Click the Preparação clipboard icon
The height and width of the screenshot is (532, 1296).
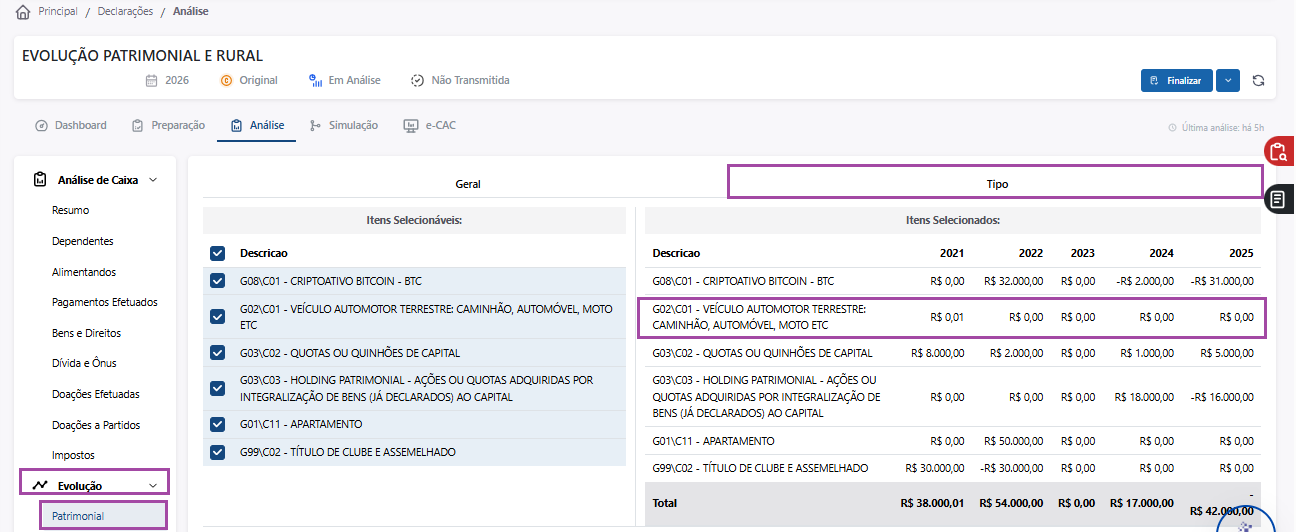138,126
